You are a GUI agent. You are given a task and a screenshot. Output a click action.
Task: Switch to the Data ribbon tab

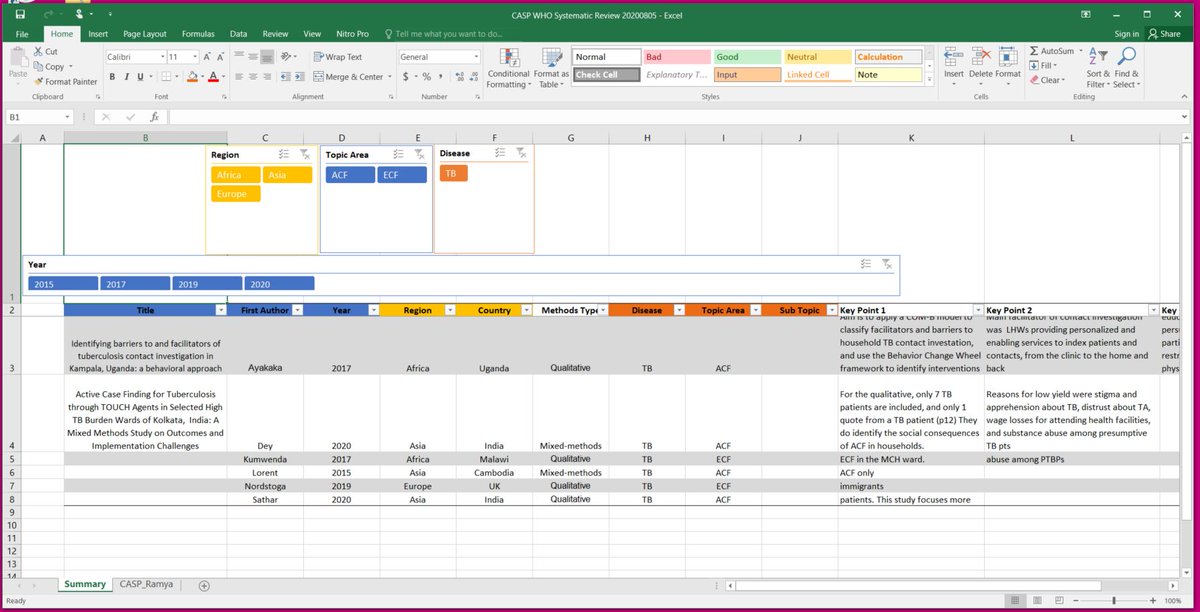click(x=238, y=33)
